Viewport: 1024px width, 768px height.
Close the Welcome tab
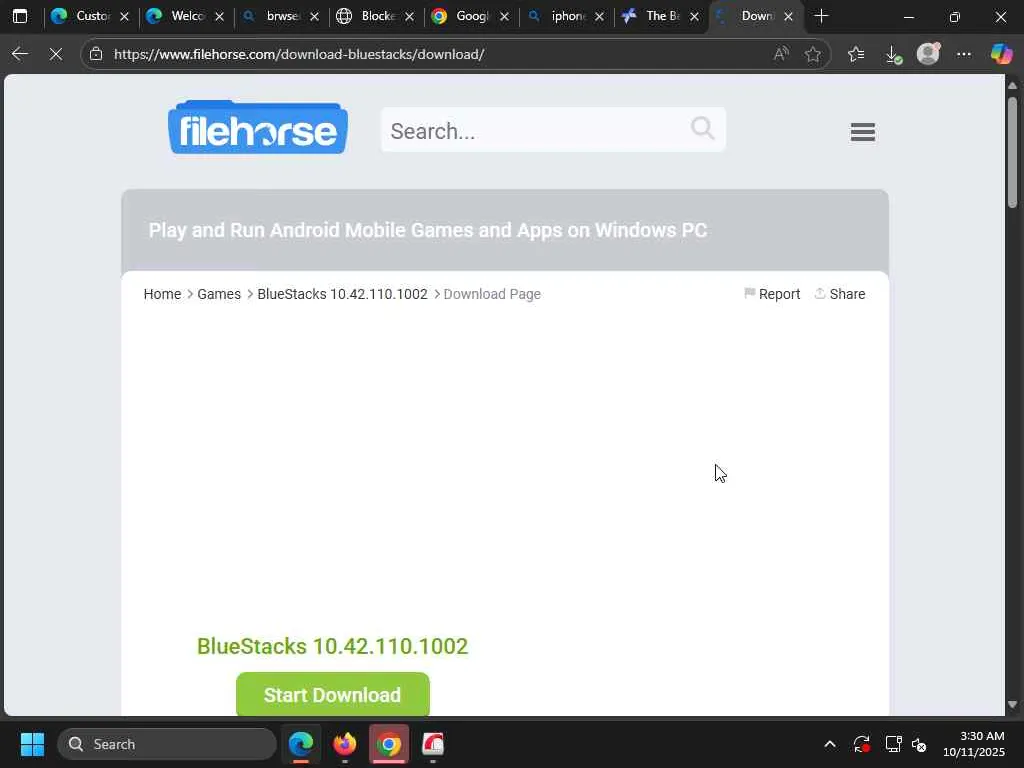pyautogui.click(x=219, y=17)
